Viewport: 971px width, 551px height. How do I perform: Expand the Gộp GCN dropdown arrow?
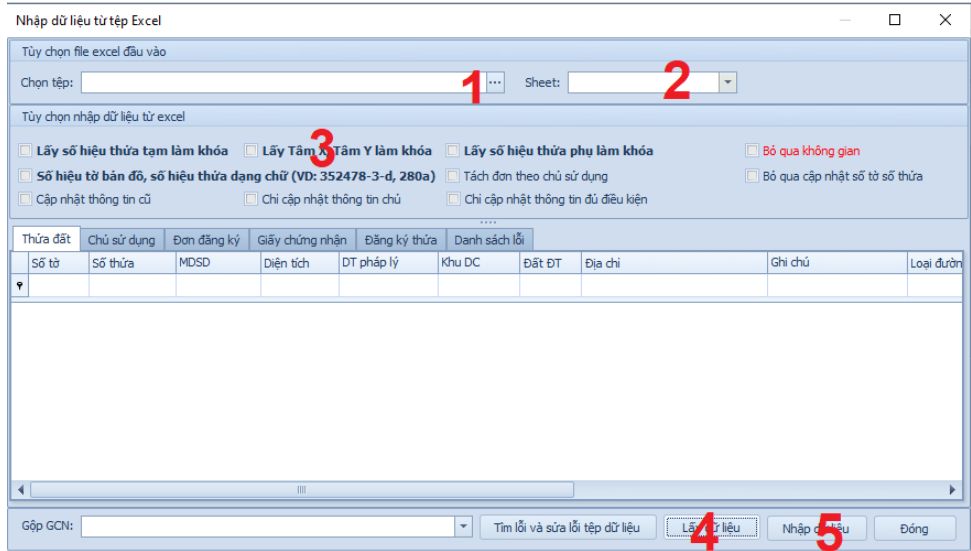click(463, 527)
